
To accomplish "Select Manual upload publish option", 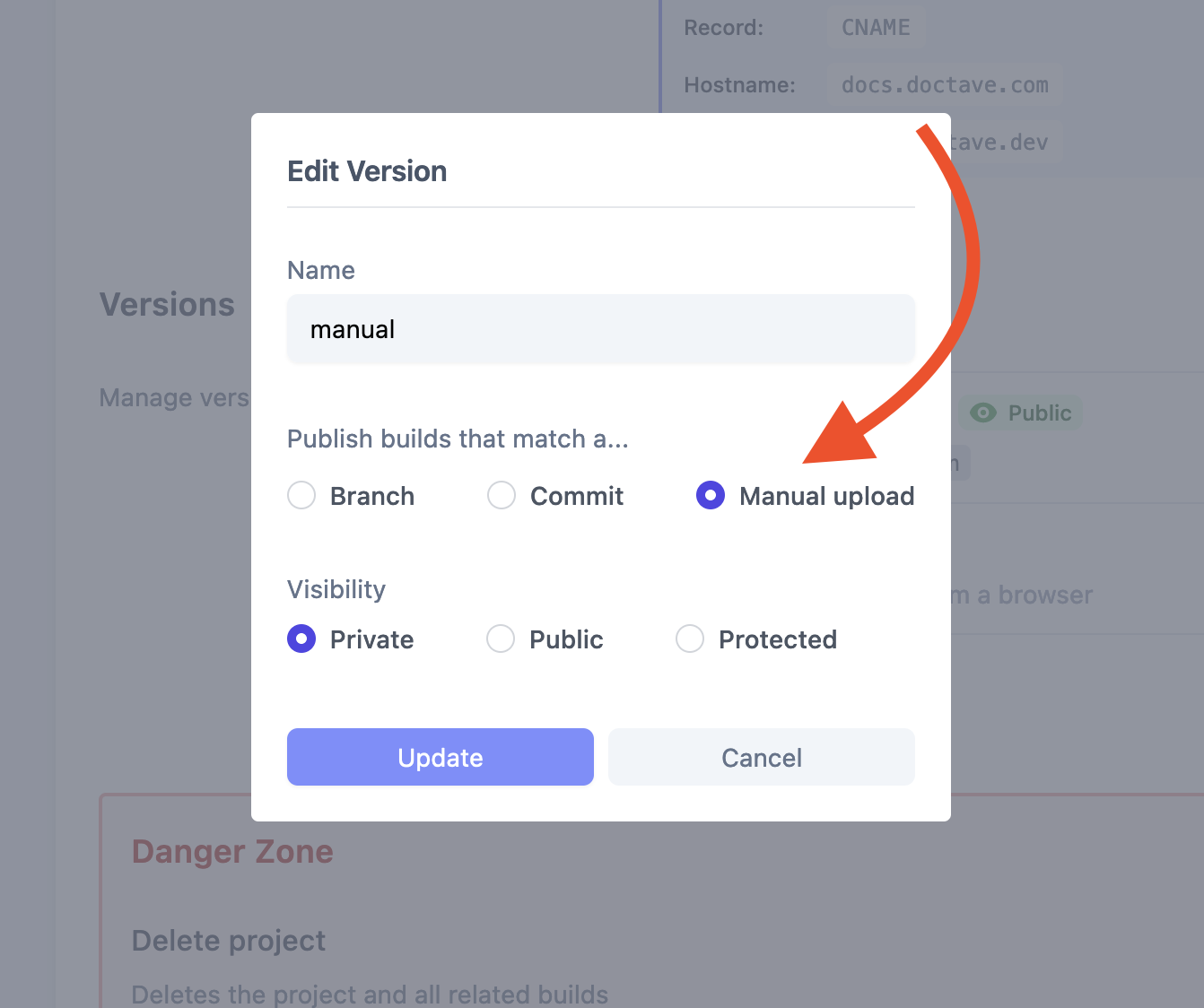I will 710,495.
